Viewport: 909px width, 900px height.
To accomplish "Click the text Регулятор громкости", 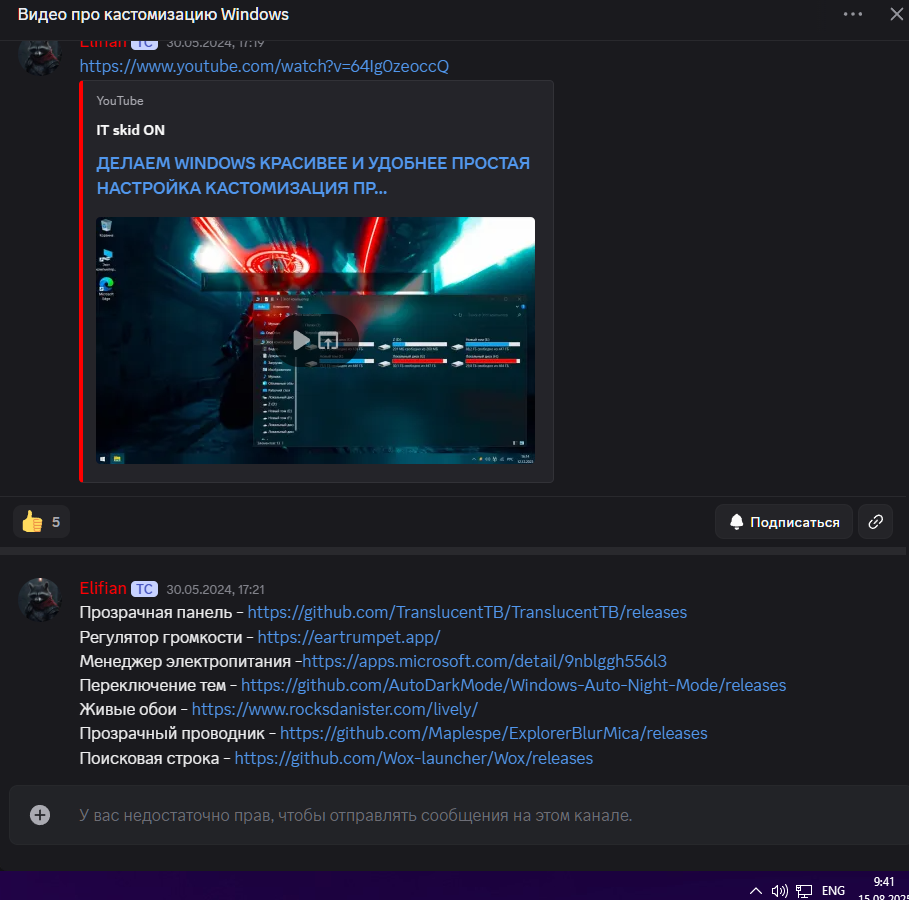I will point(161,637).
